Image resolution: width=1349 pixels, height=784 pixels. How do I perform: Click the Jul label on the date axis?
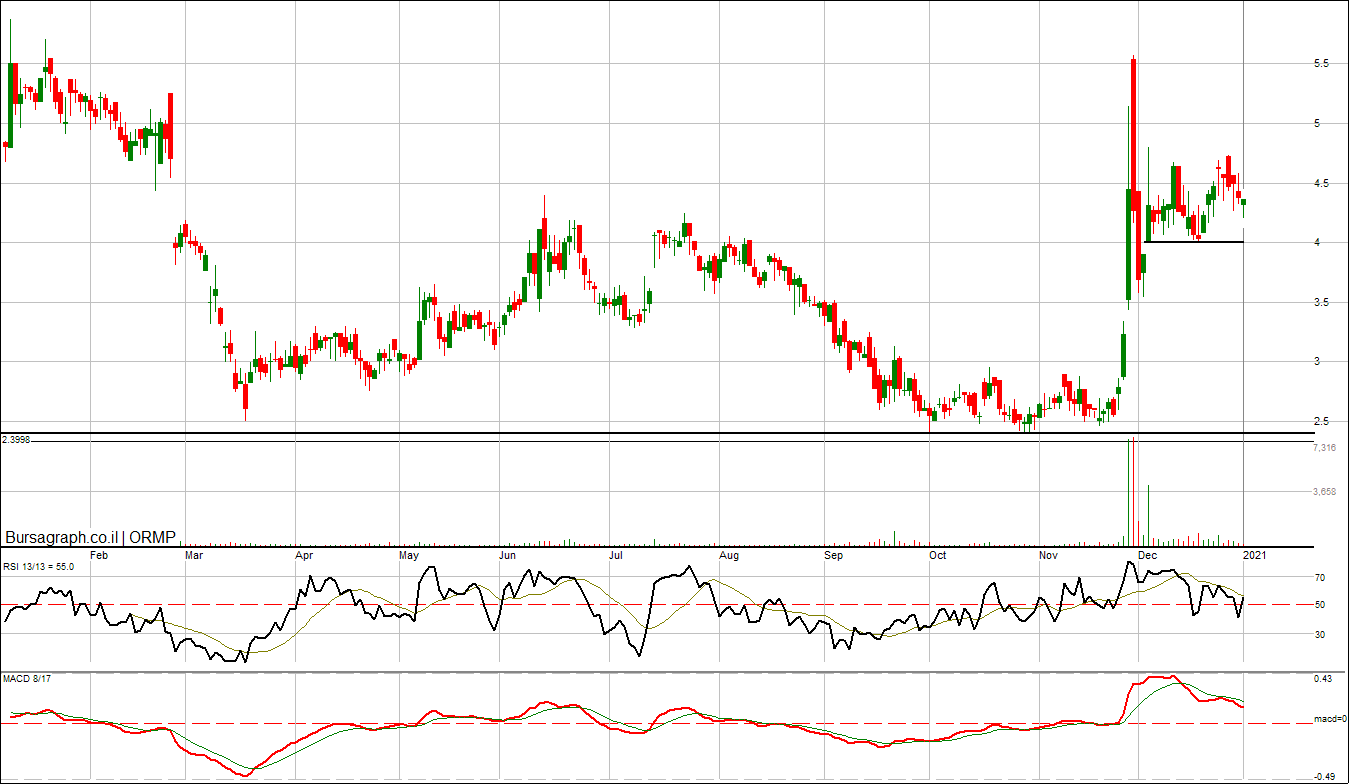coord(616,553)
